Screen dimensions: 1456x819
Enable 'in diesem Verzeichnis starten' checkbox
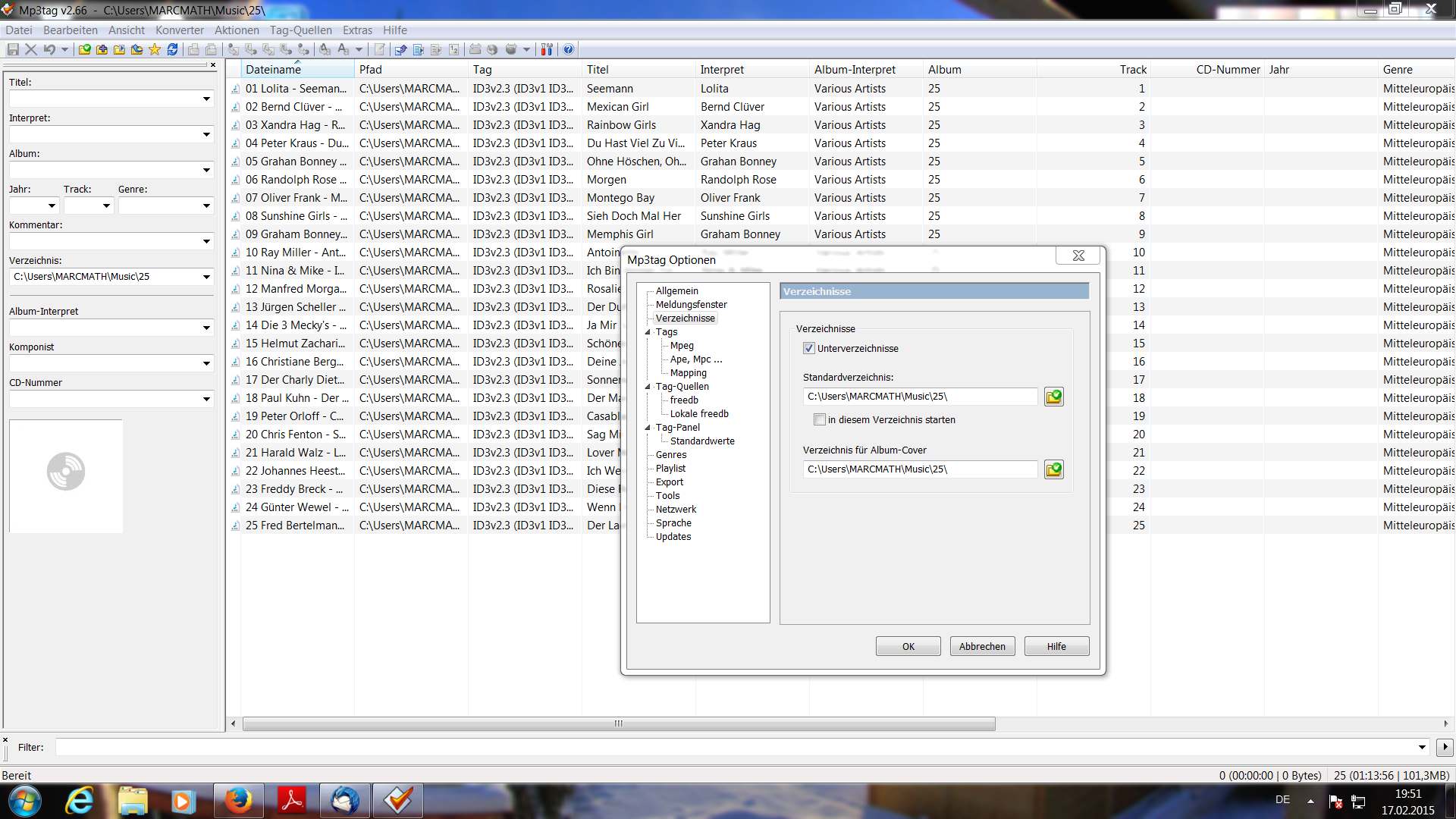[x=820, y=420]
